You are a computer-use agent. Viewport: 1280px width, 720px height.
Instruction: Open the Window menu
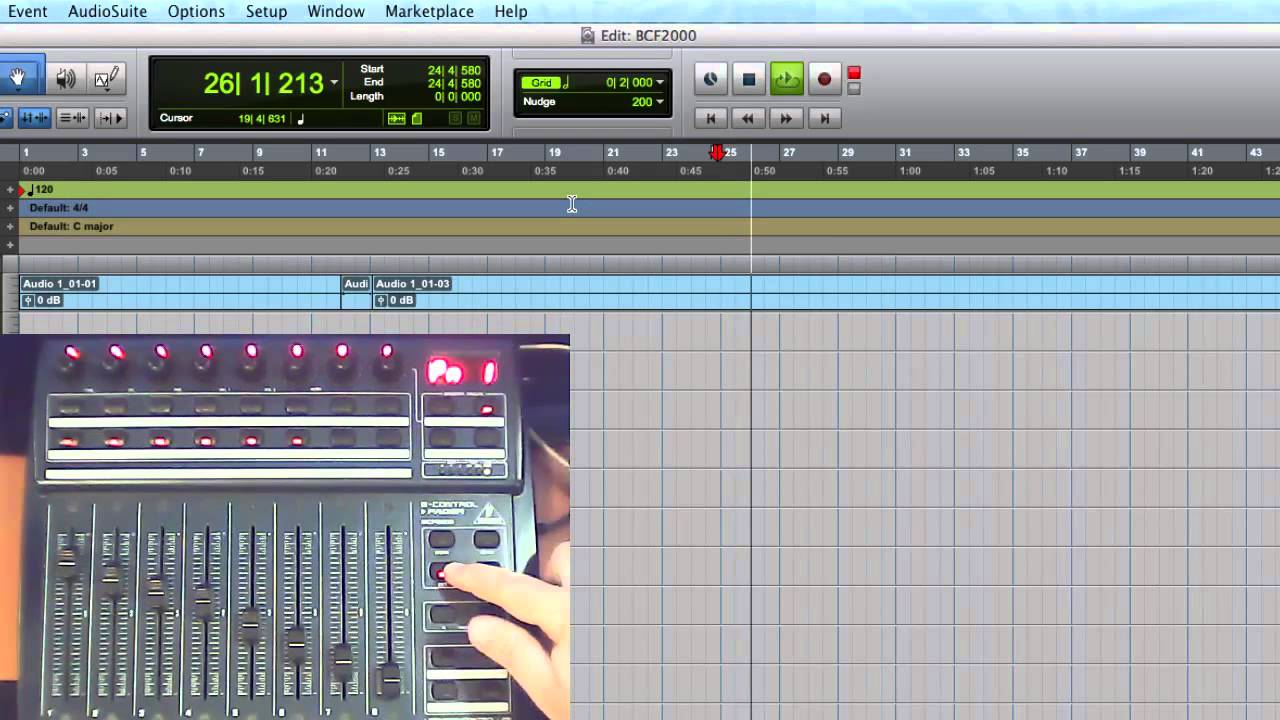point(336,12)
